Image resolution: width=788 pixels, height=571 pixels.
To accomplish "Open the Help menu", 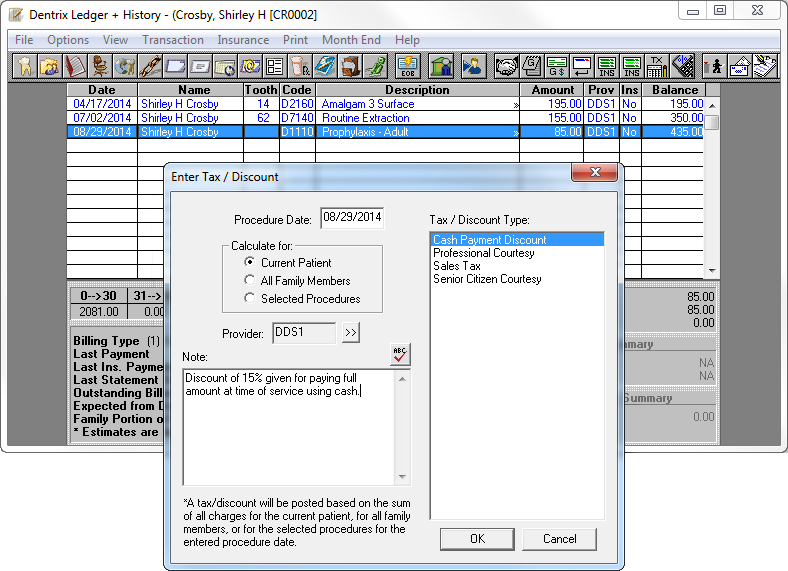I will (x=407, y=40).
